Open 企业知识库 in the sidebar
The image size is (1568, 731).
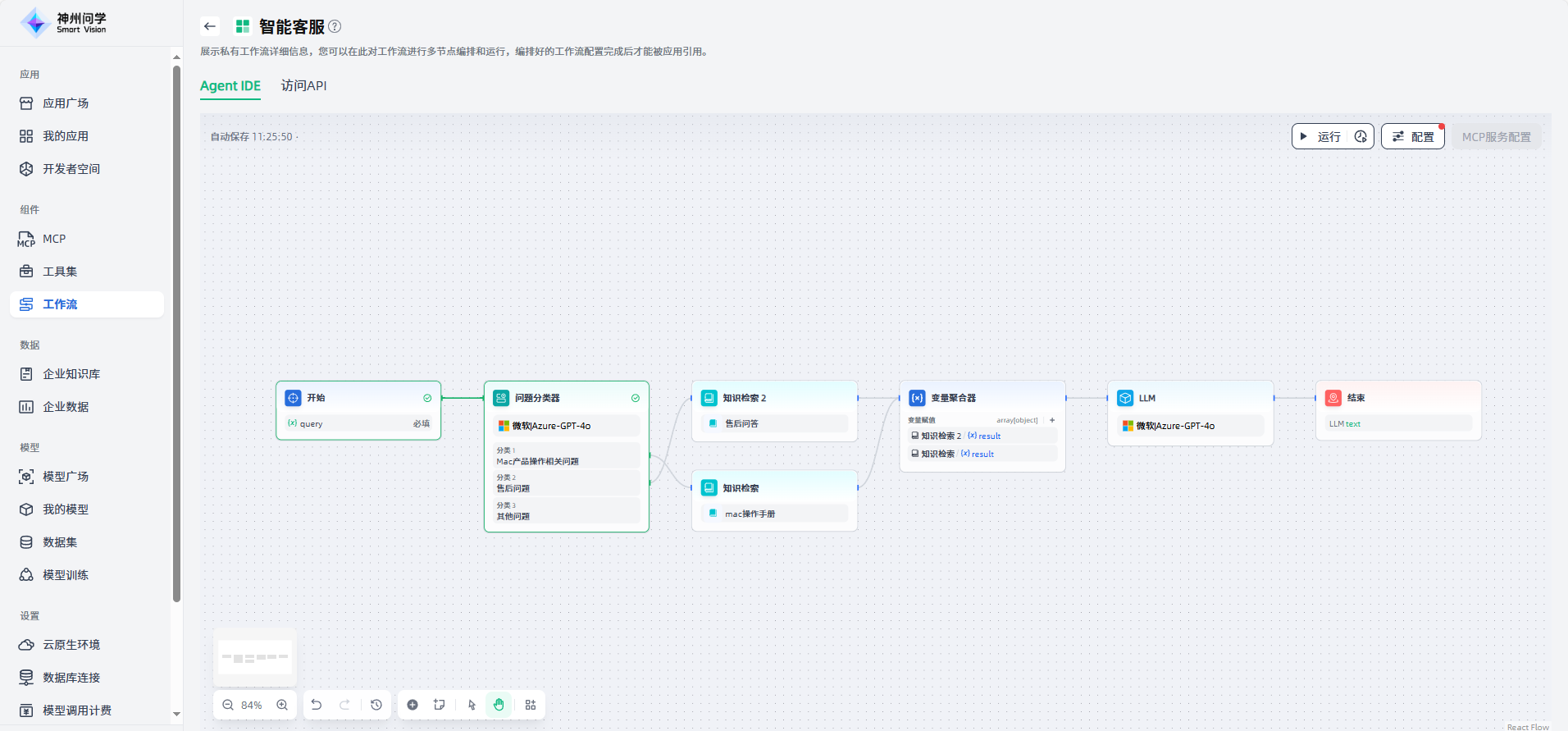(71, 374)
